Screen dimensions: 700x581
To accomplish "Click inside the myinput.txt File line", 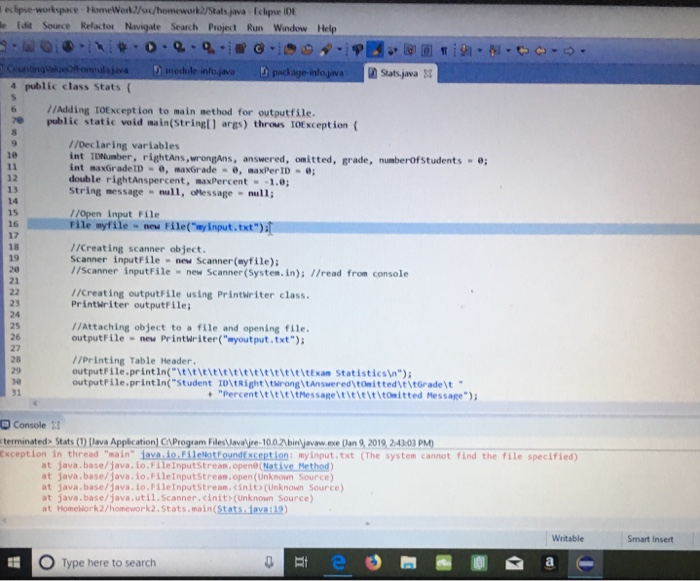I will (364, 226).
